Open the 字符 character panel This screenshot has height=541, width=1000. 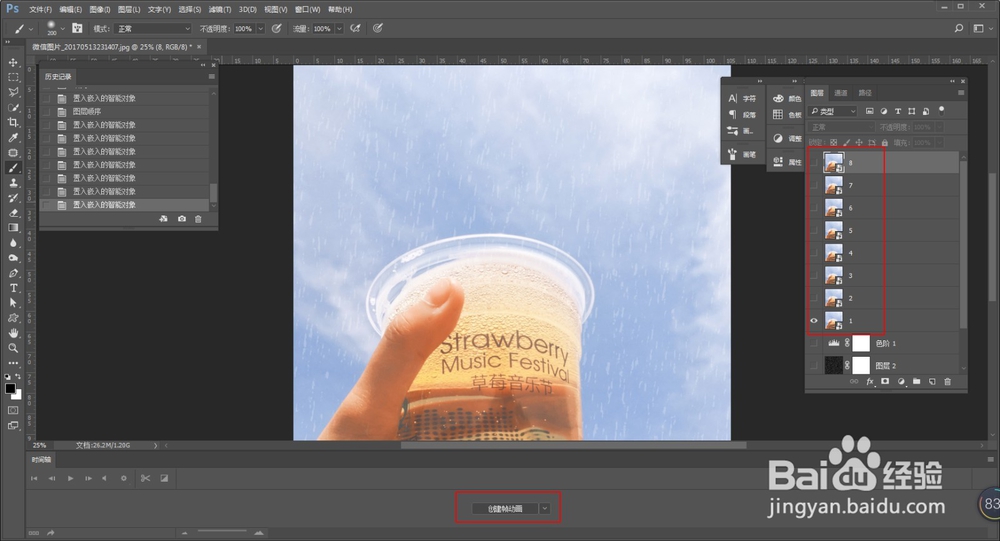pyautogui.click(x=742, y=98)
